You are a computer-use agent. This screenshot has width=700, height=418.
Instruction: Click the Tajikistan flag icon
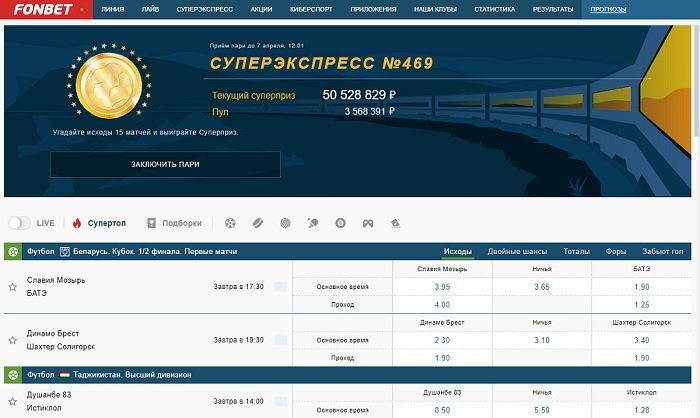pyautogui.click(x=65, y=375)
